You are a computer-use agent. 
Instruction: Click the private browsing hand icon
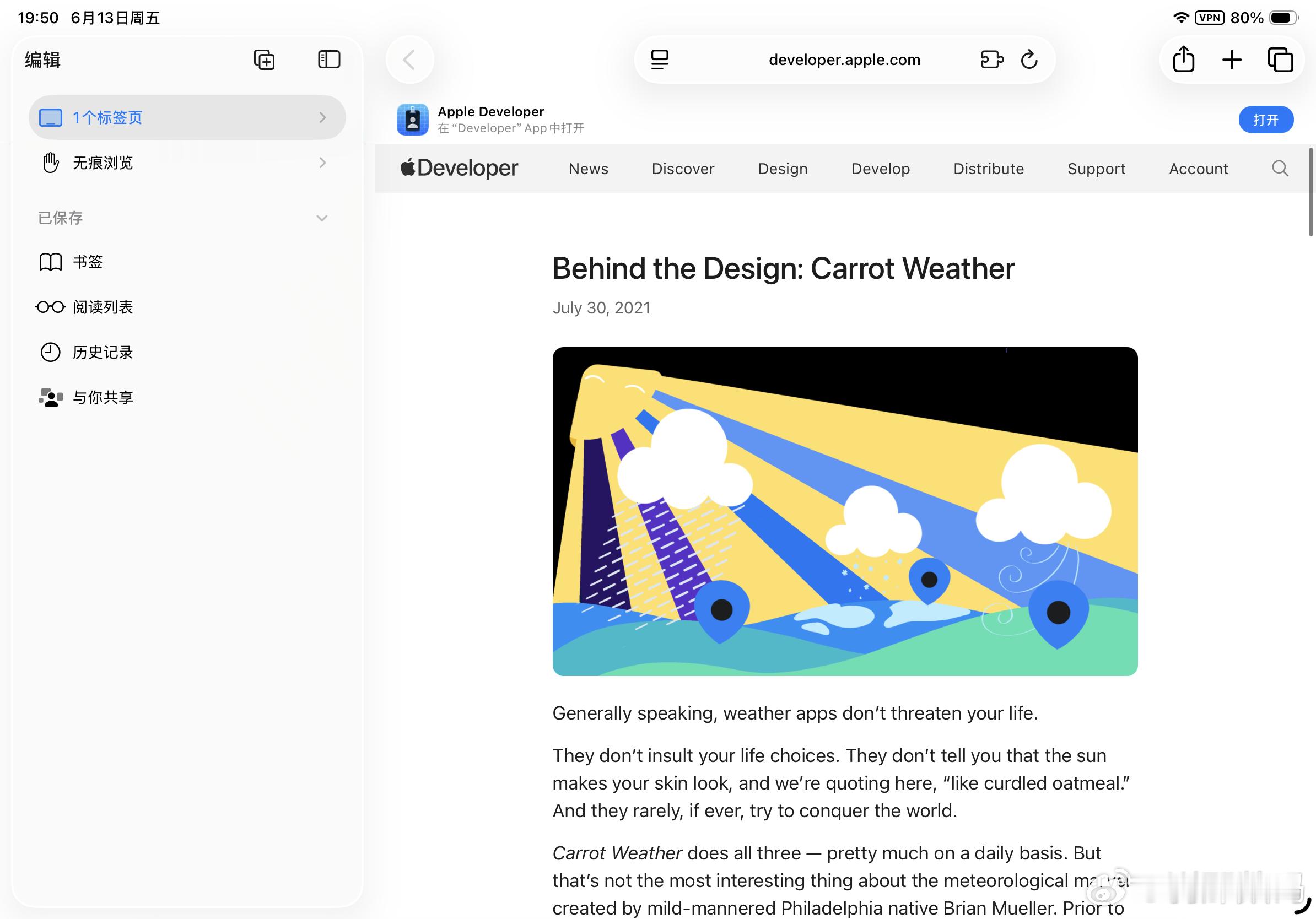click(x=51, y=163)
